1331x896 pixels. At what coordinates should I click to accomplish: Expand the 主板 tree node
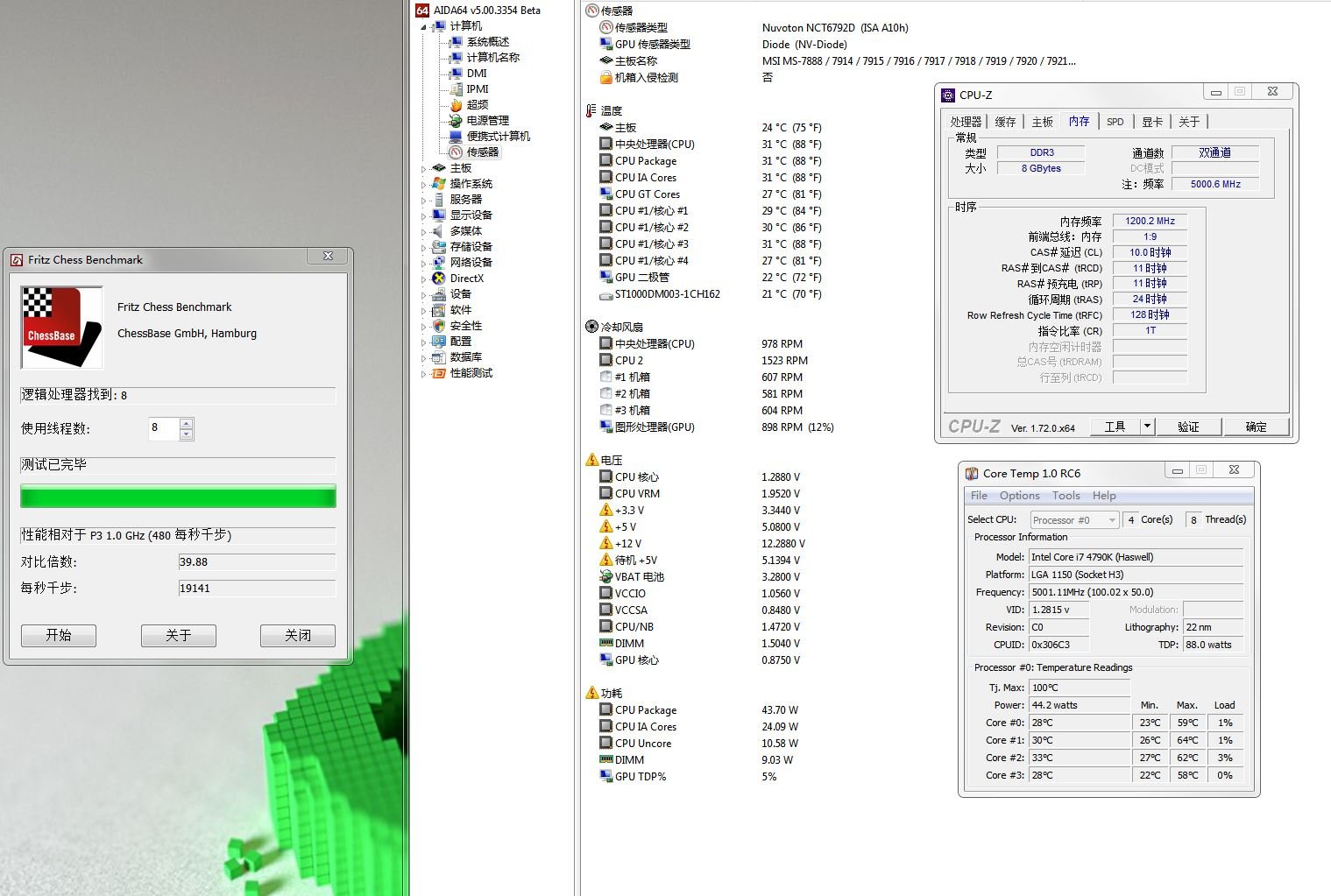click(x=423, y=169)
